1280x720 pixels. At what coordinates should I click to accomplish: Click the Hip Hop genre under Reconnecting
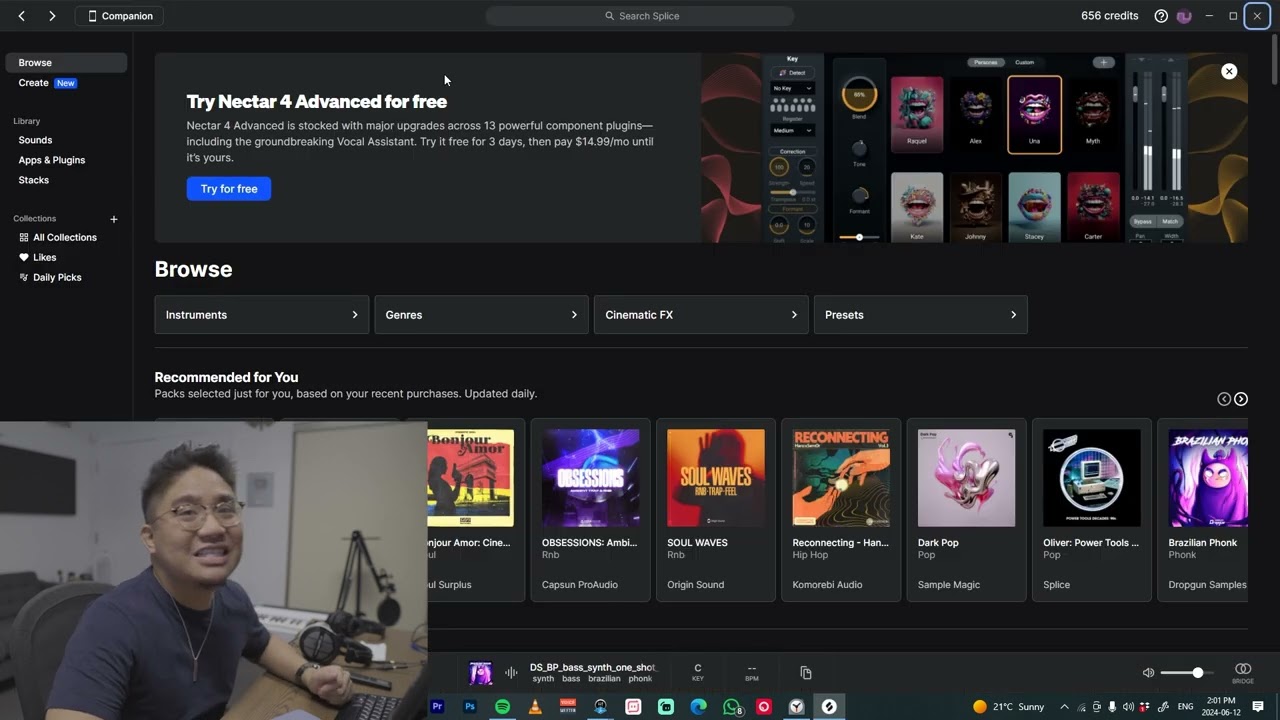point(811,555)
